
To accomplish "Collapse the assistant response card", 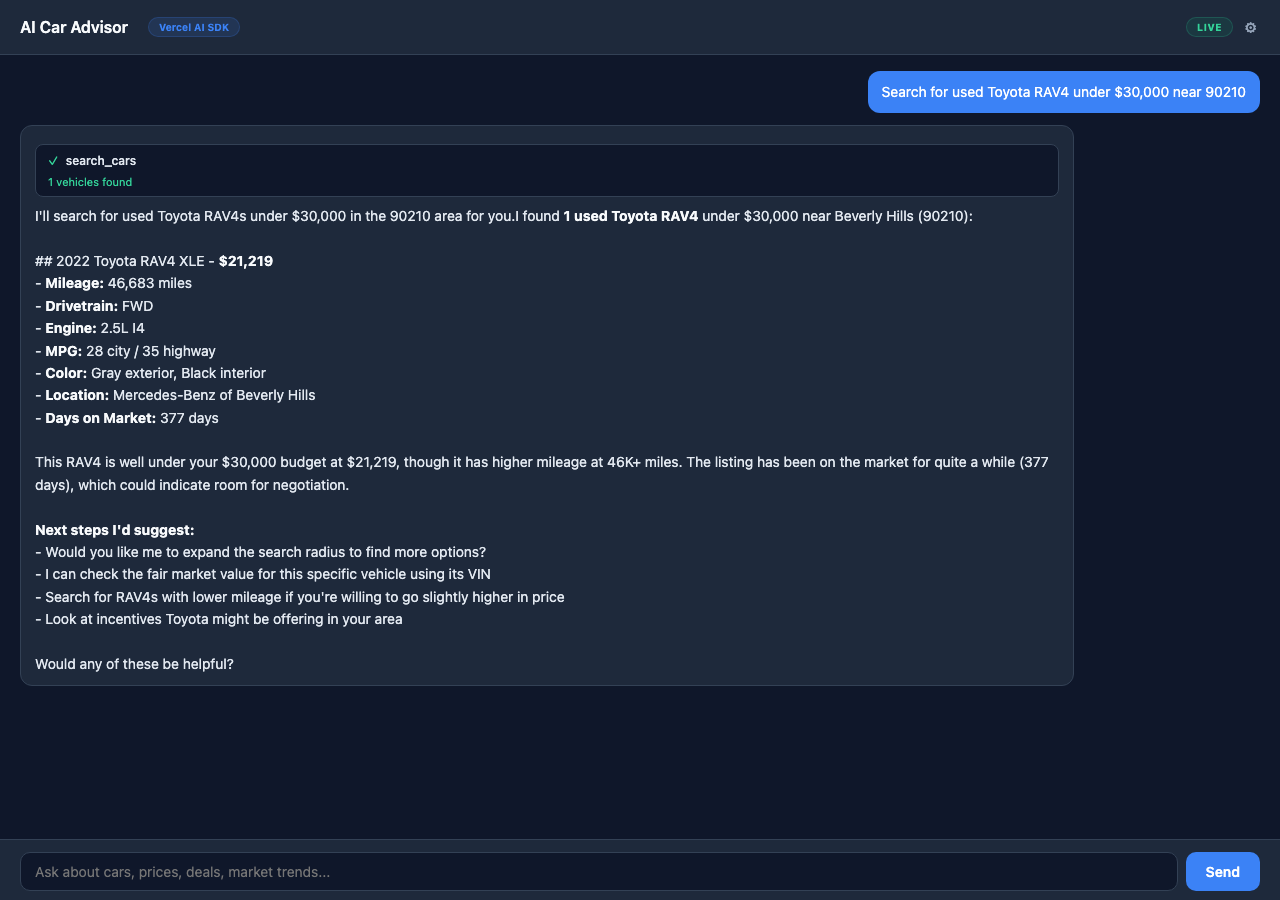I will [x=546, y=404].
